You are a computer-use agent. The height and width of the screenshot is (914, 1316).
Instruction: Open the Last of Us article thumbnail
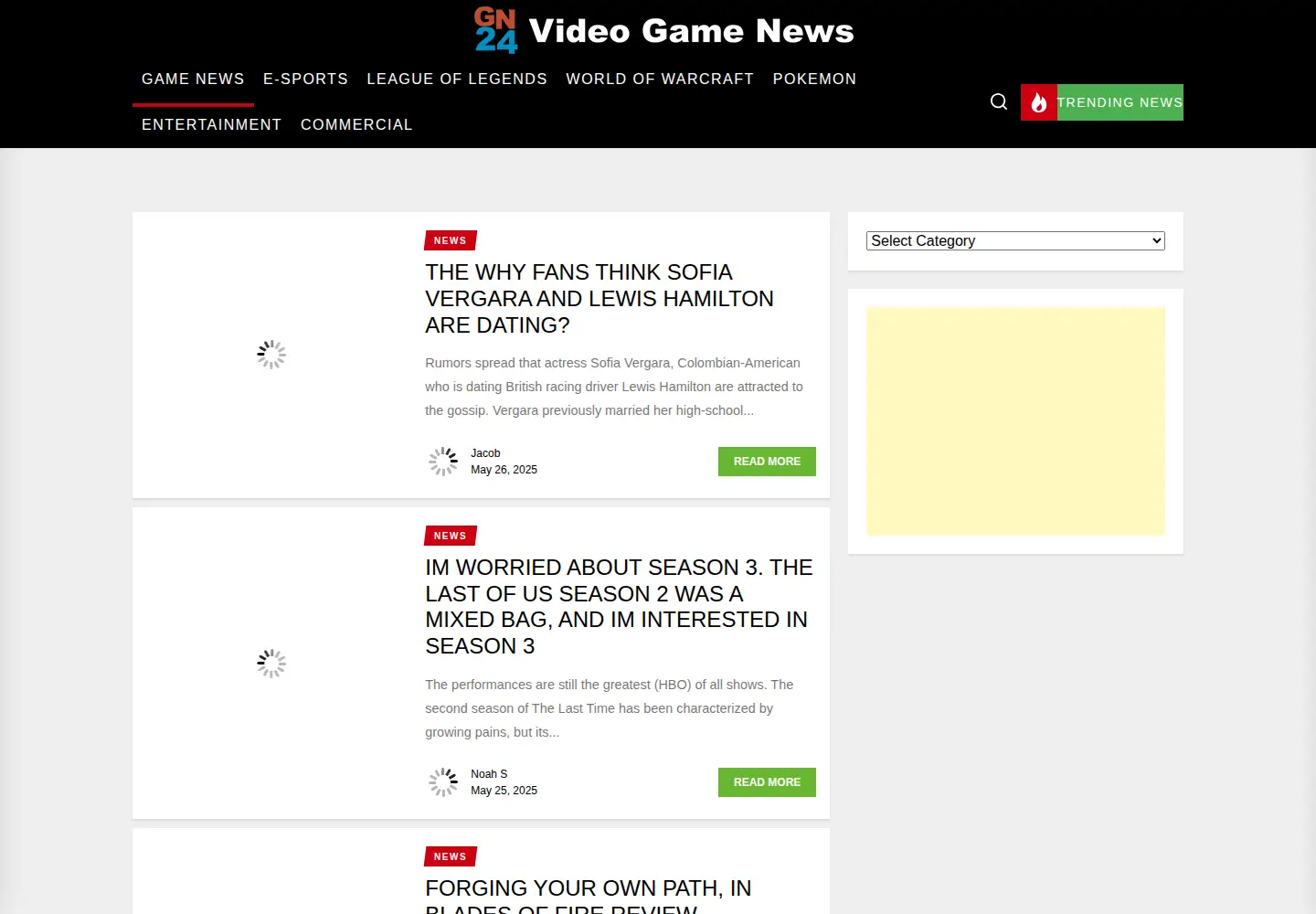[271, 664]
